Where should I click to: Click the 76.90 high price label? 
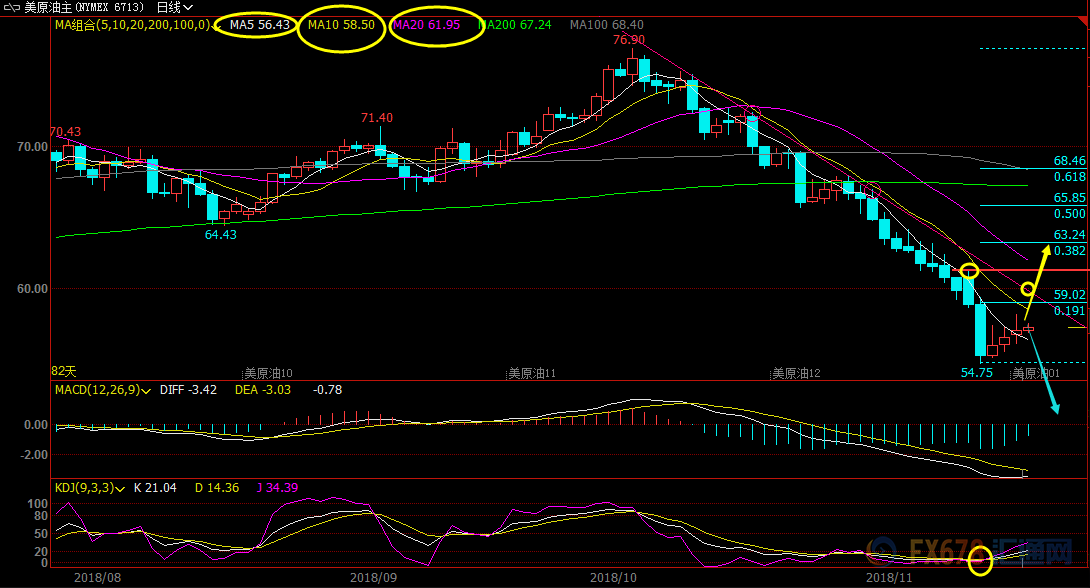point(629,40)
